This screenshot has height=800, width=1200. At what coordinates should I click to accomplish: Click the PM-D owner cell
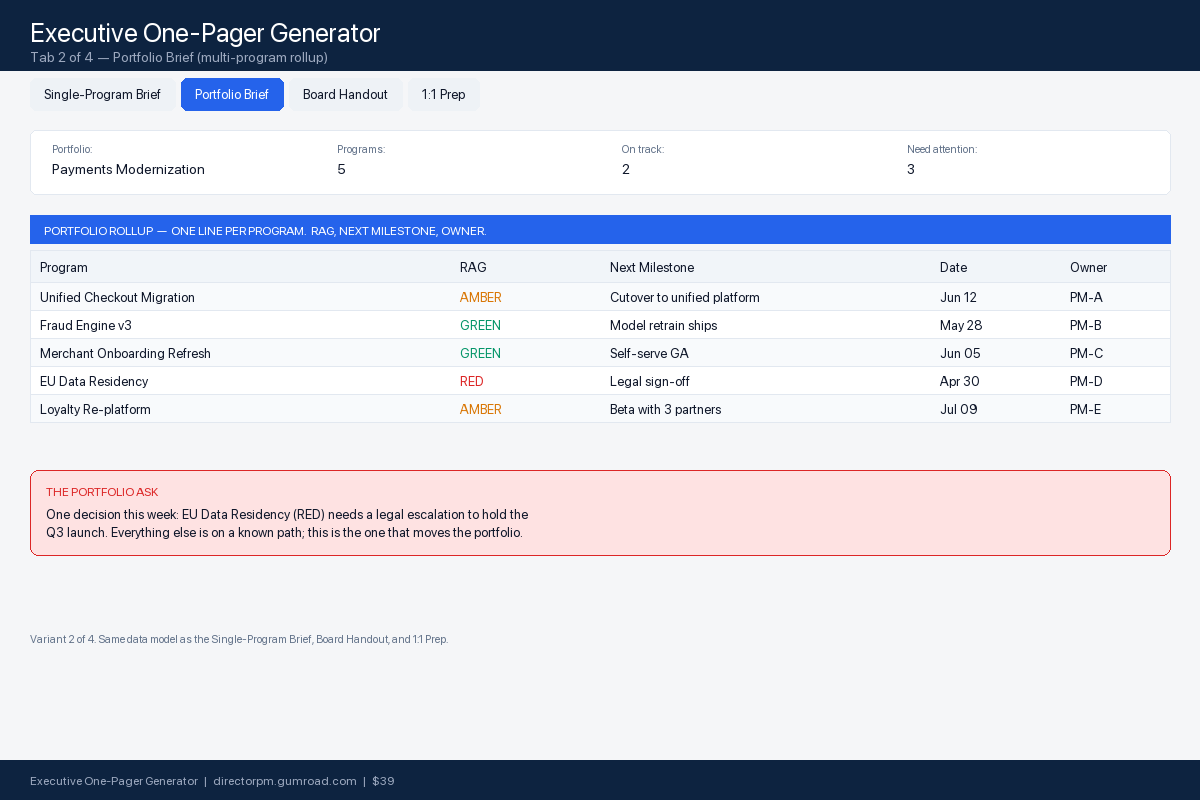(x=1086, y=382)
